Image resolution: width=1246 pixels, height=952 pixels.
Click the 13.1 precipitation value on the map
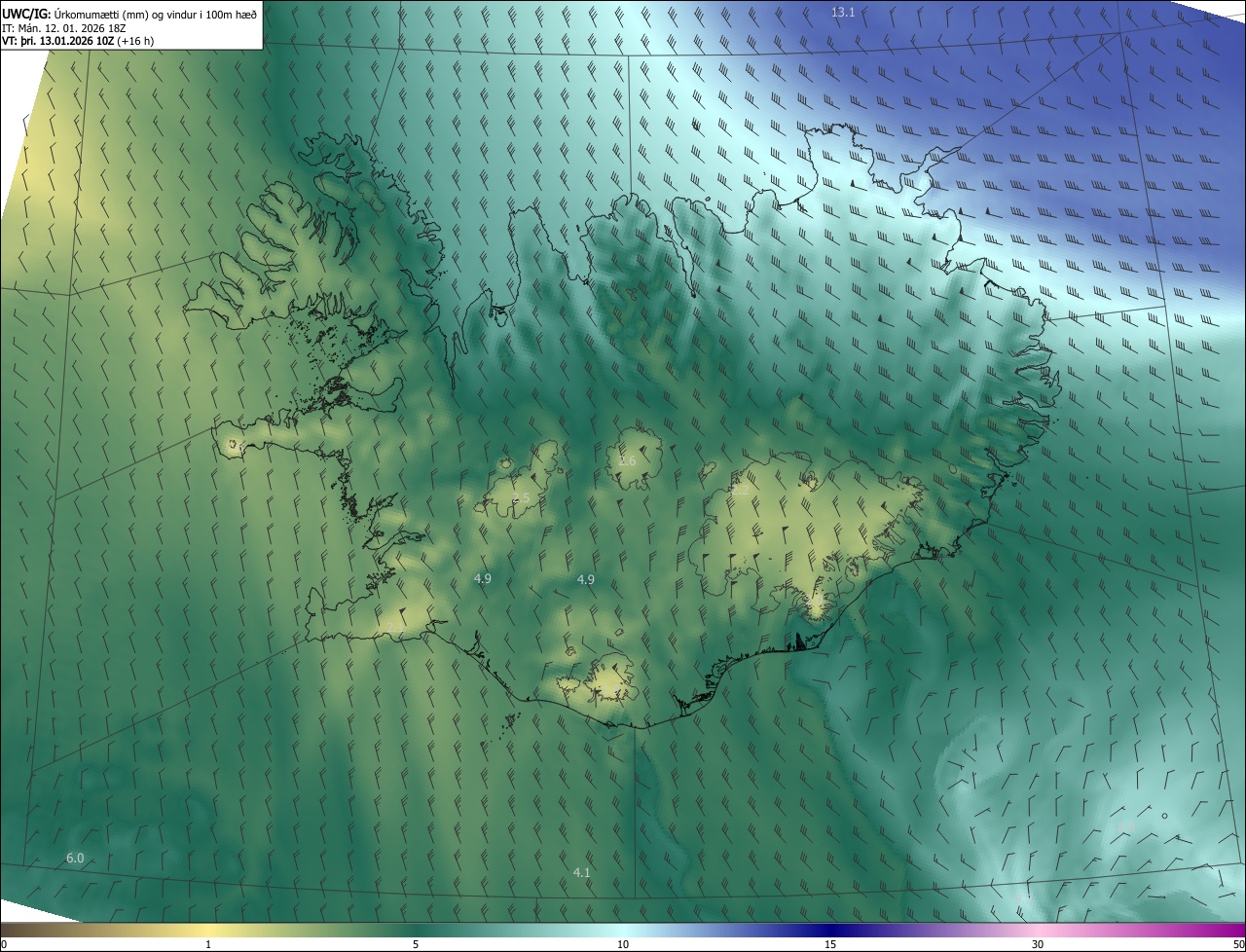tap(842, 12)
